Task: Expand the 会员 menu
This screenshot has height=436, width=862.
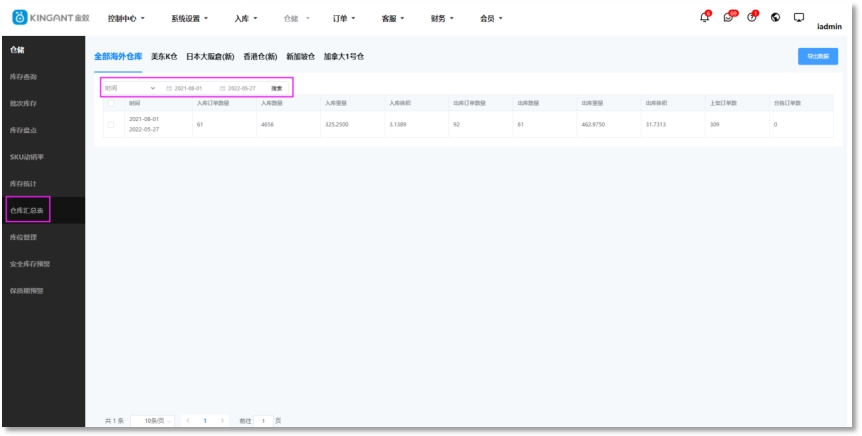Action: [x=491, y=18]
